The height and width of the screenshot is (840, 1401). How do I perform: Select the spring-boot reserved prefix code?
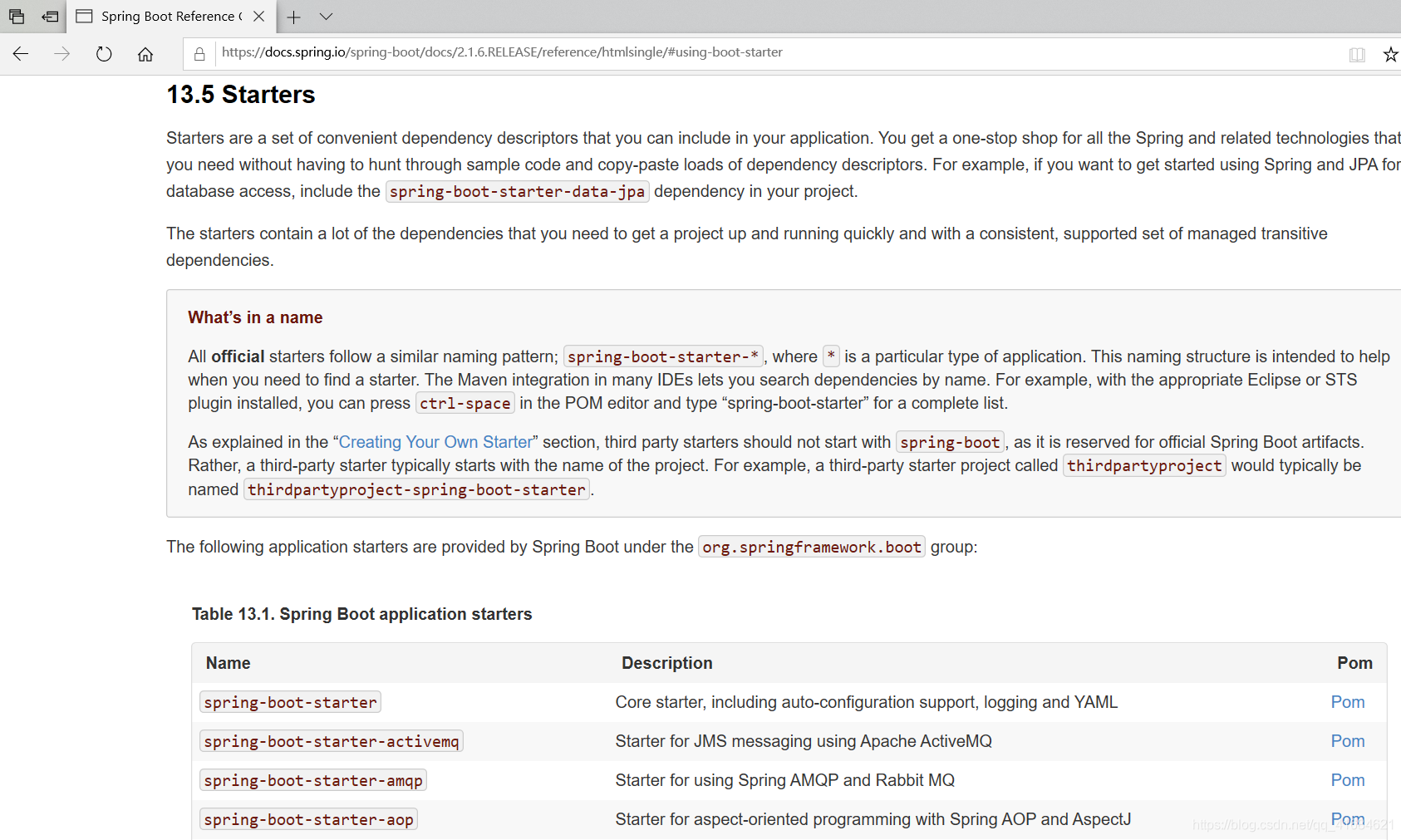(951, 443)
